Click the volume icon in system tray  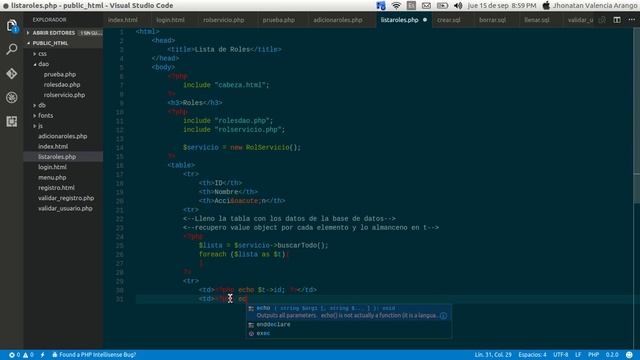458,5
